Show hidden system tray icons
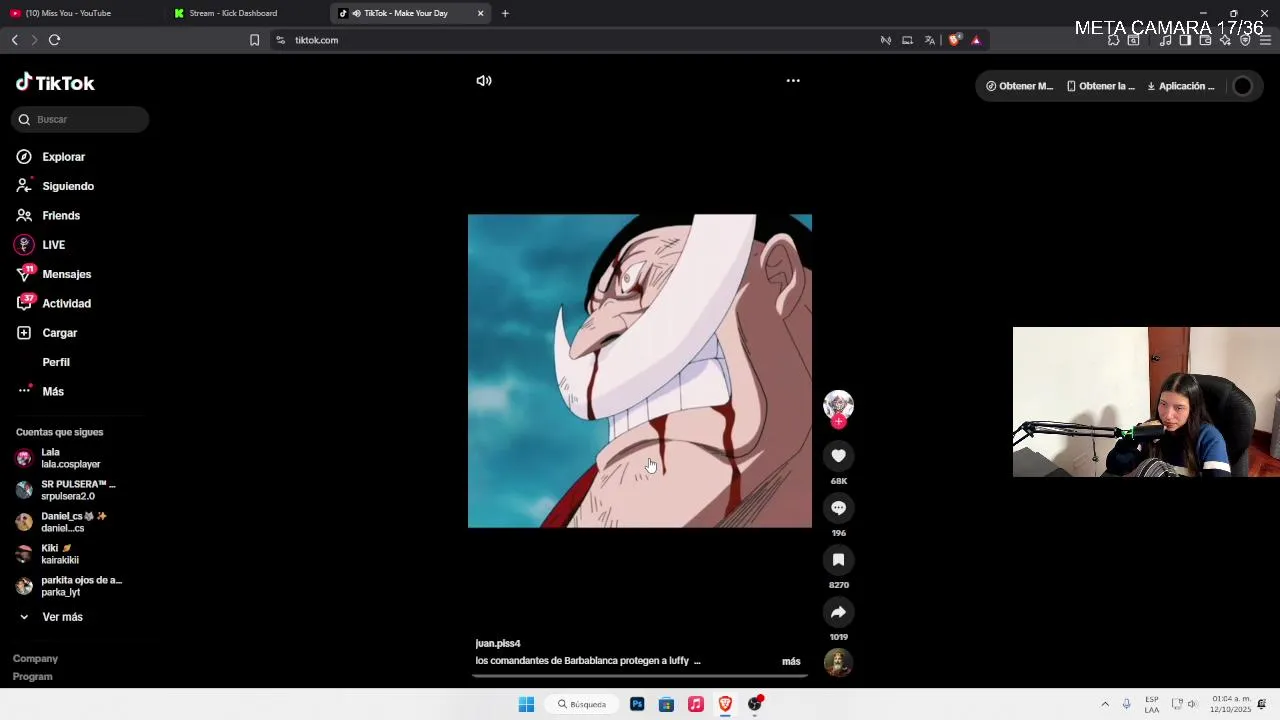1280x720 pixels. pyautogui.click(x=1105, y=704)
